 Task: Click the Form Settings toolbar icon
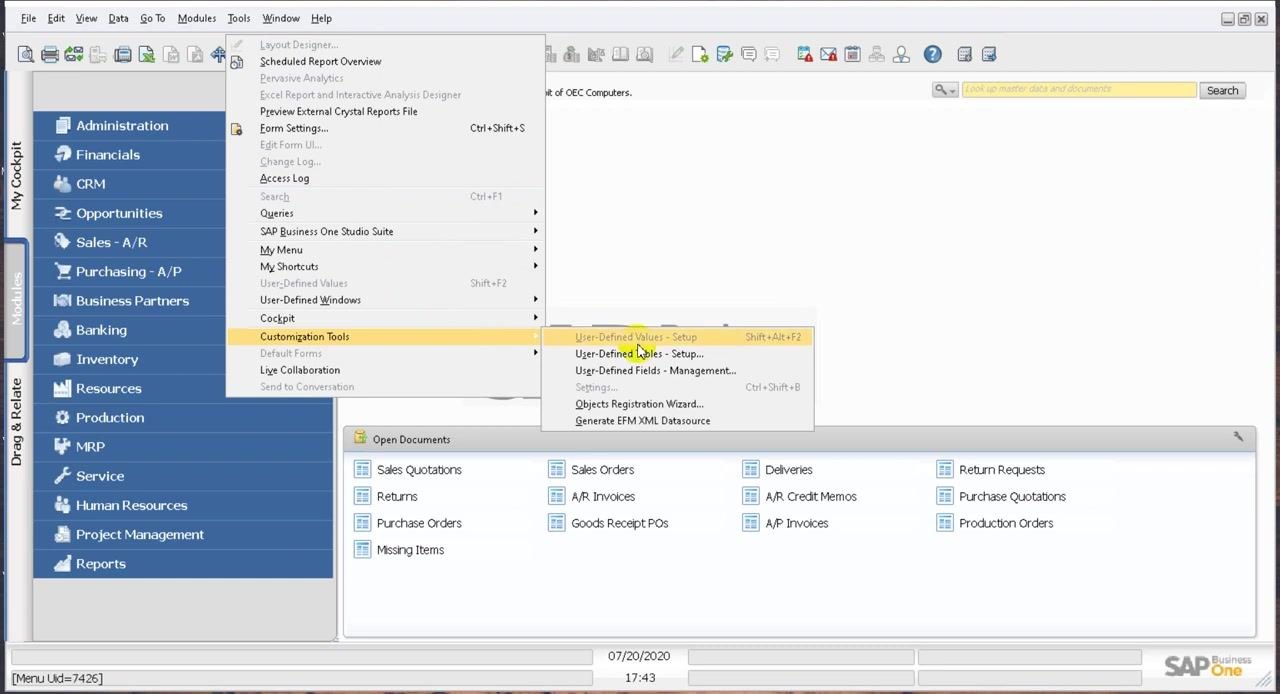[700, 55]
